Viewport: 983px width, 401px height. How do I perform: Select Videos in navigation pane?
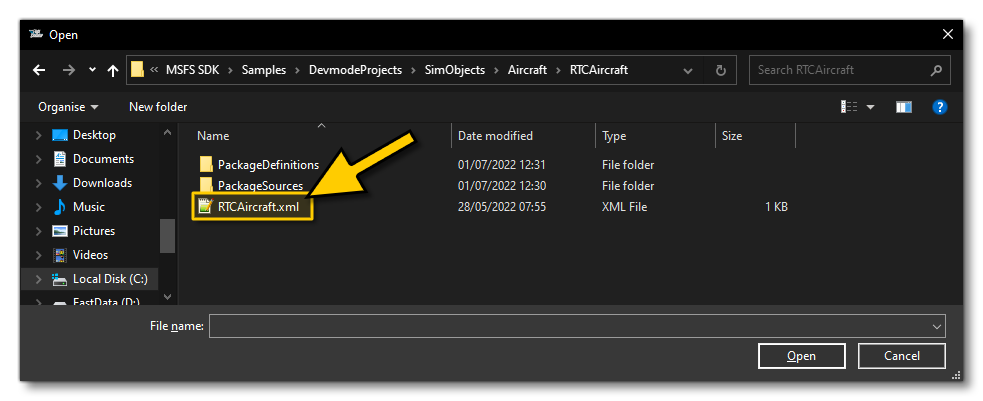pos(90,254)
